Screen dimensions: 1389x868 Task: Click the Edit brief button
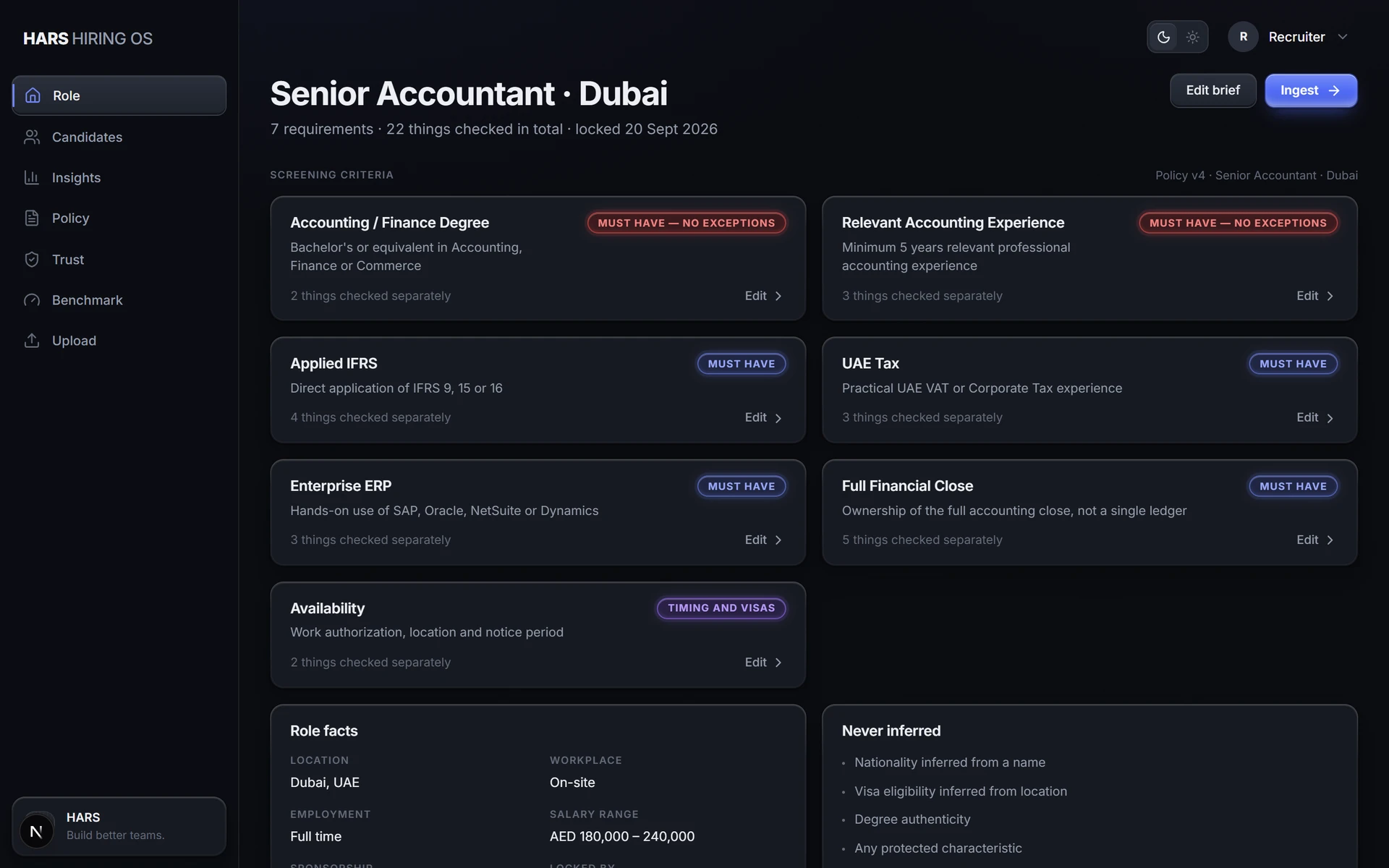pos(1212,90)
